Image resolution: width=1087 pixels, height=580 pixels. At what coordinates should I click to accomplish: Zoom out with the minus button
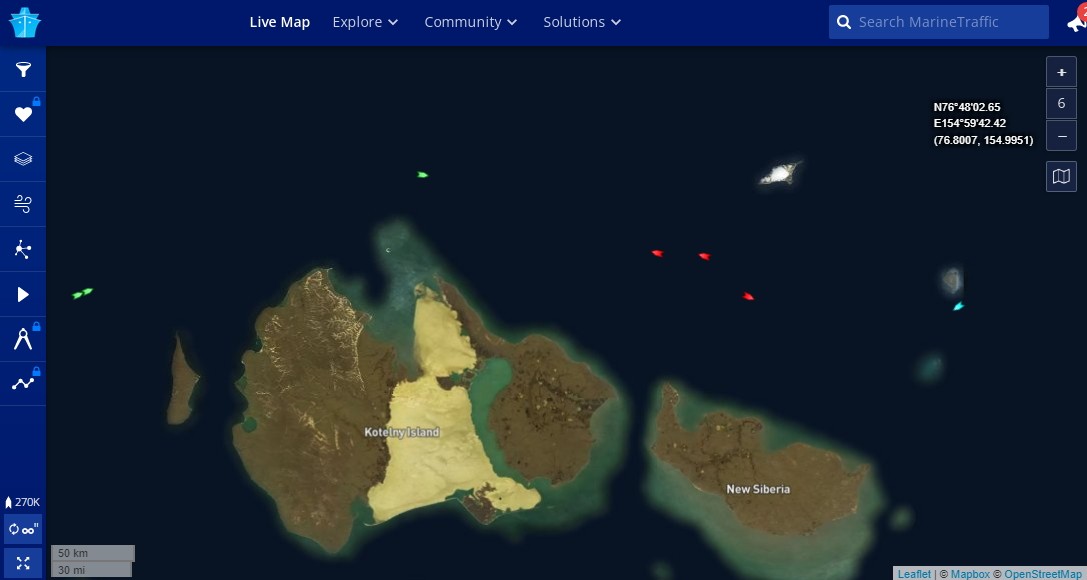point(1061,135)
